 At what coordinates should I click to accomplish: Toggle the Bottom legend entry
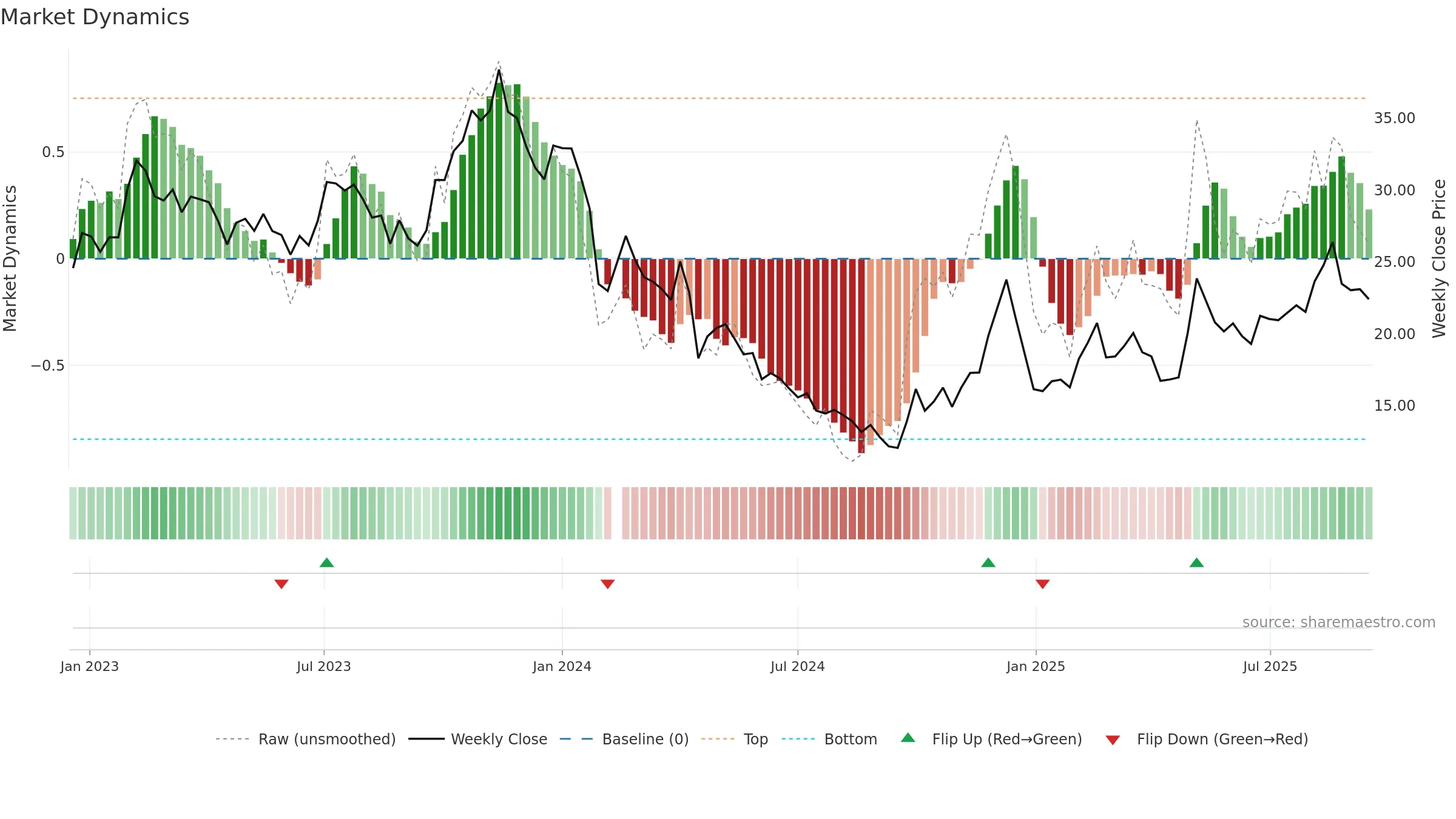[829, 739]
